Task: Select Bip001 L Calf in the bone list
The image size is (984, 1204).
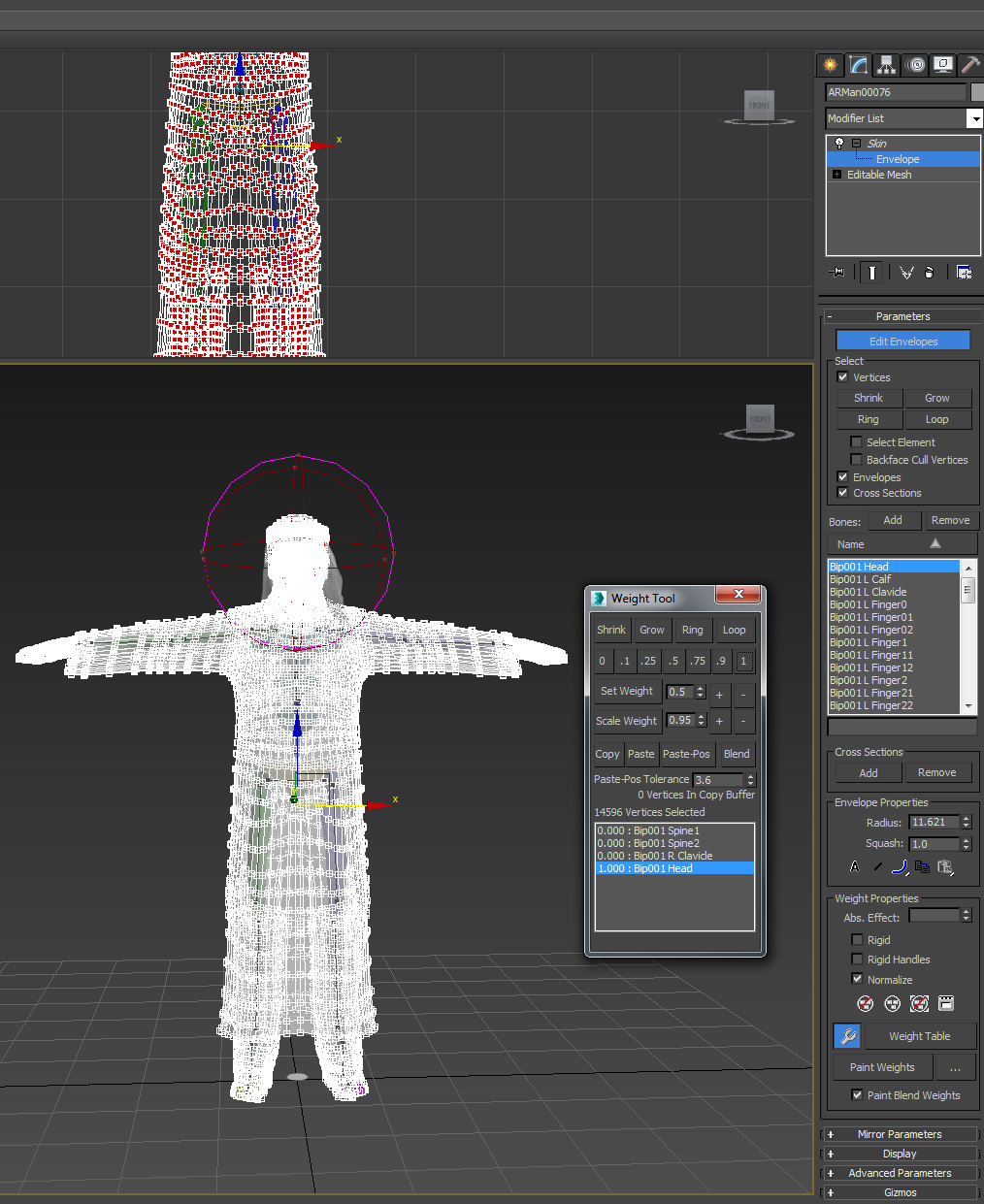Action: [860, 578]
